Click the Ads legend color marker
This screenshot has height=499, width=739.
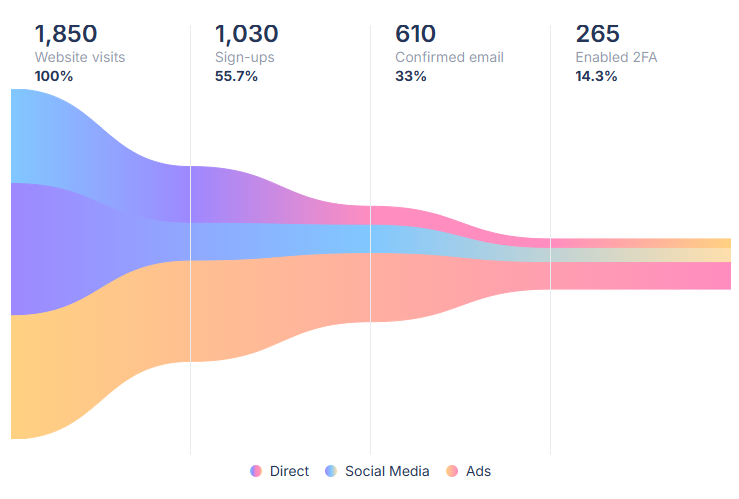pos(452,471)
